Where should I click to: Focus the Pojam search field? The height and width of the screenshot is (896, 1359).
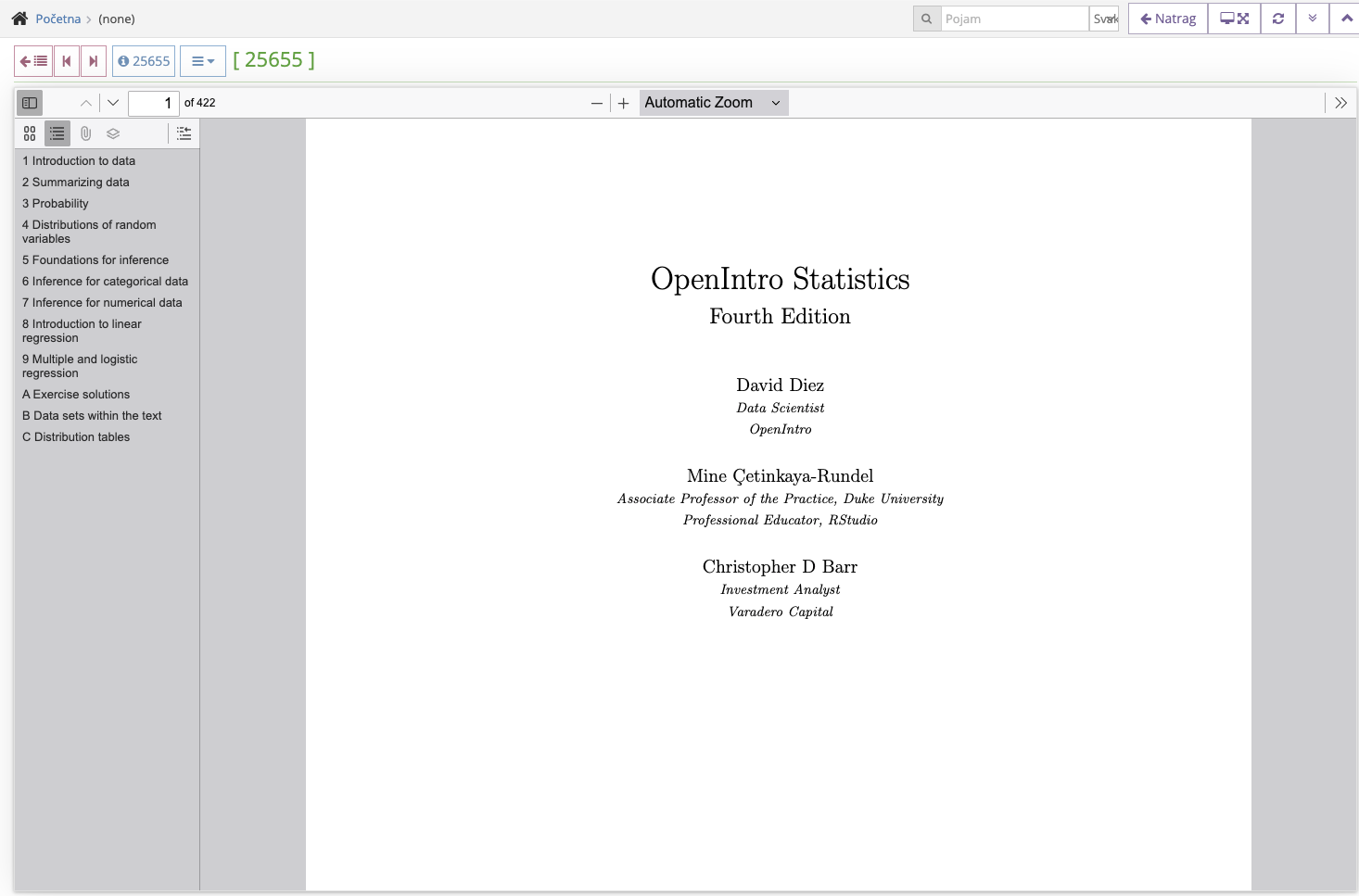[1014, 19]
